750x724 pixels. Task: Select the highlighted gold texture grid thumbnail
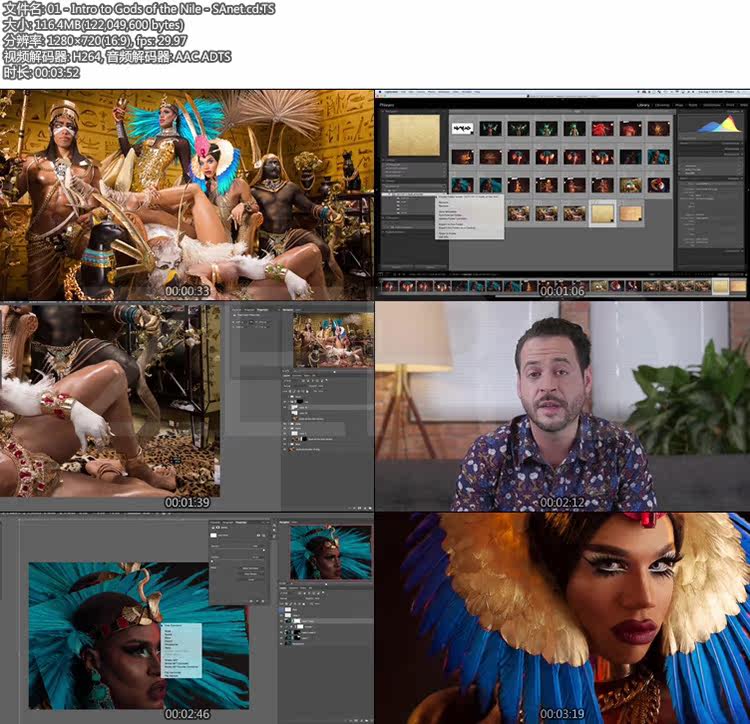click(x=602, y=214)
